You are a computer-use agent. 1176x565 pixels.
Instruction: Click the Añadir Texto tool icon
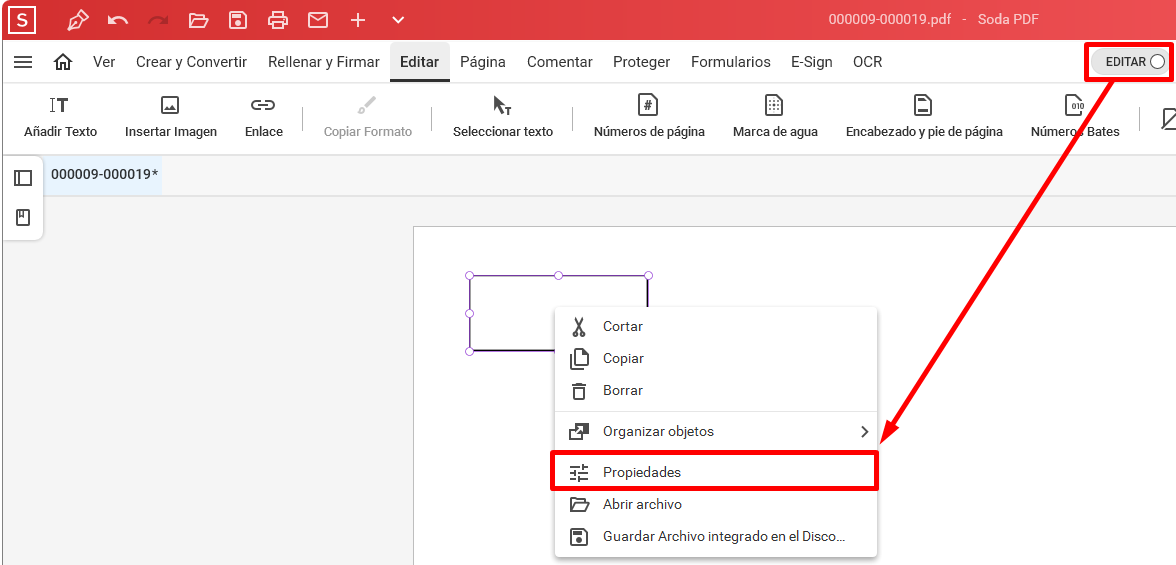pos(59,106)
